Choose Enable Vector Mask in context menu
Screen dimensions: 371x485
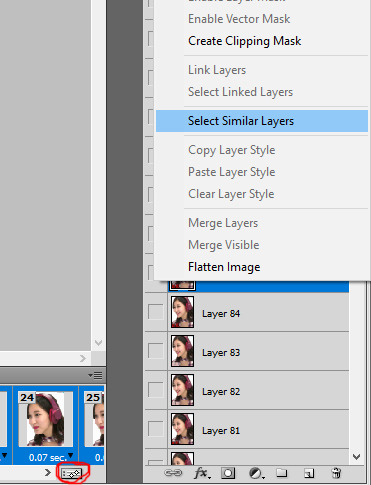tap(239, 19)
